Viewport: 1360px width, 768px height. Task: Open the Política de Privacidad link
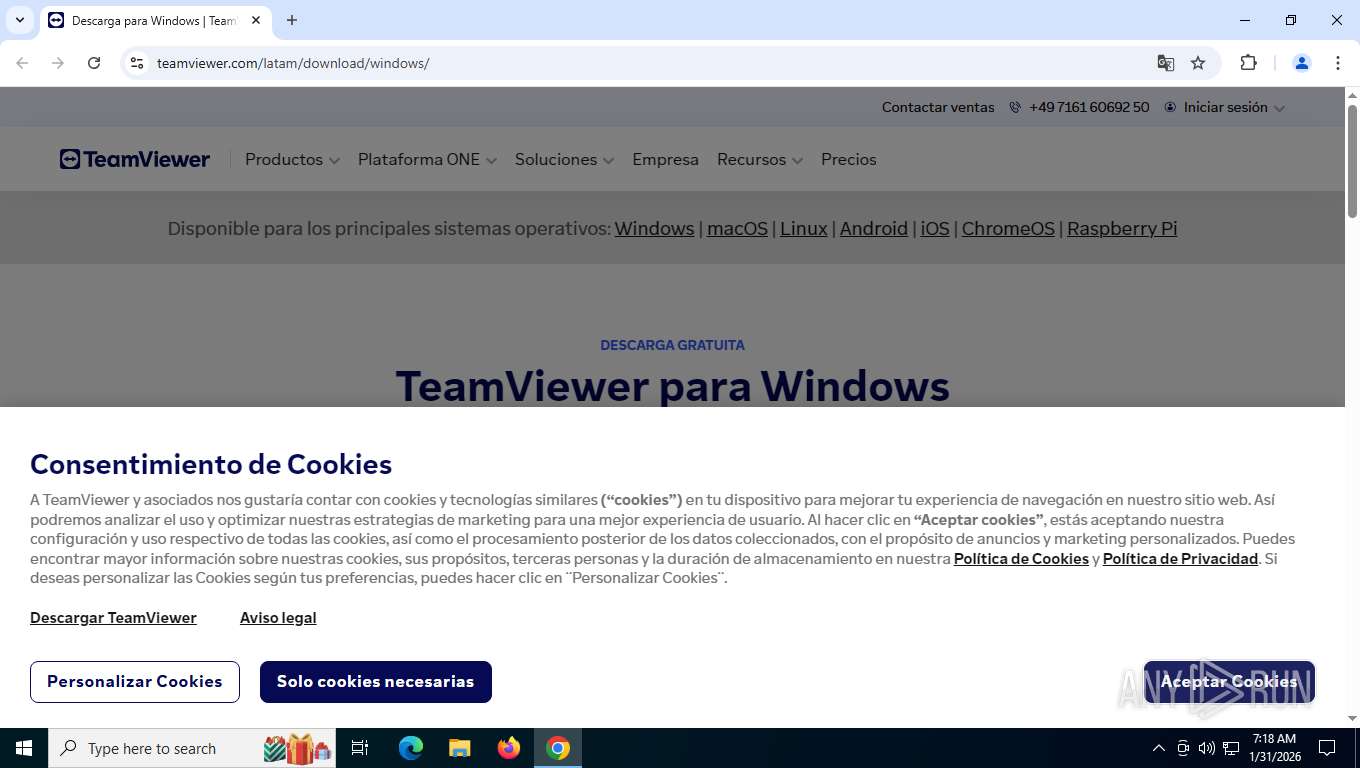[x=1180, y=558]
